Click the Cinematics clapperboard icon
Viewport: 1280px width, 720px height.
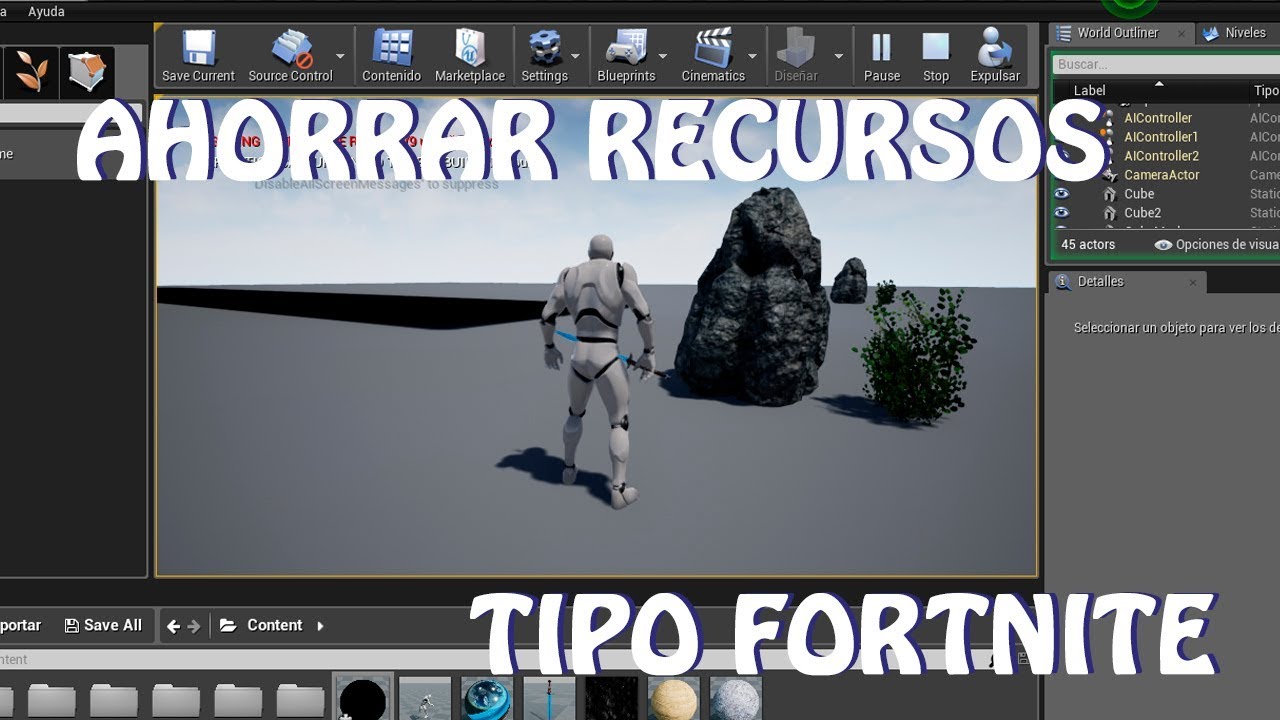713,48
